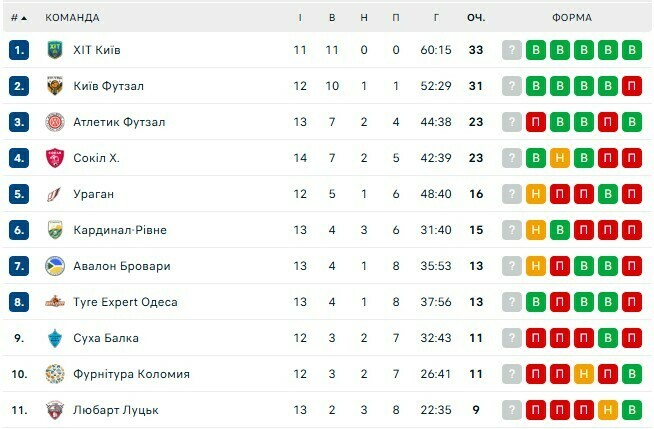Sort standings by the ОЧ. points column
Screen dimensions: 654x429
475,18
